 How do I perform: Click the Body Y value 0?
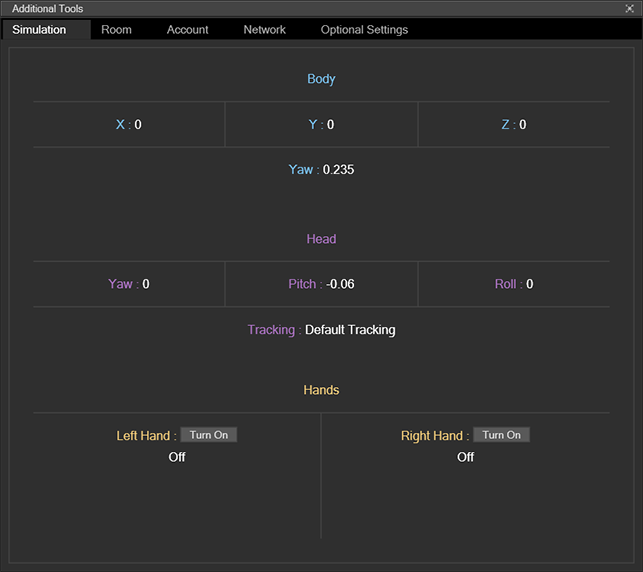pyautogui.click(x=331, y=125)
